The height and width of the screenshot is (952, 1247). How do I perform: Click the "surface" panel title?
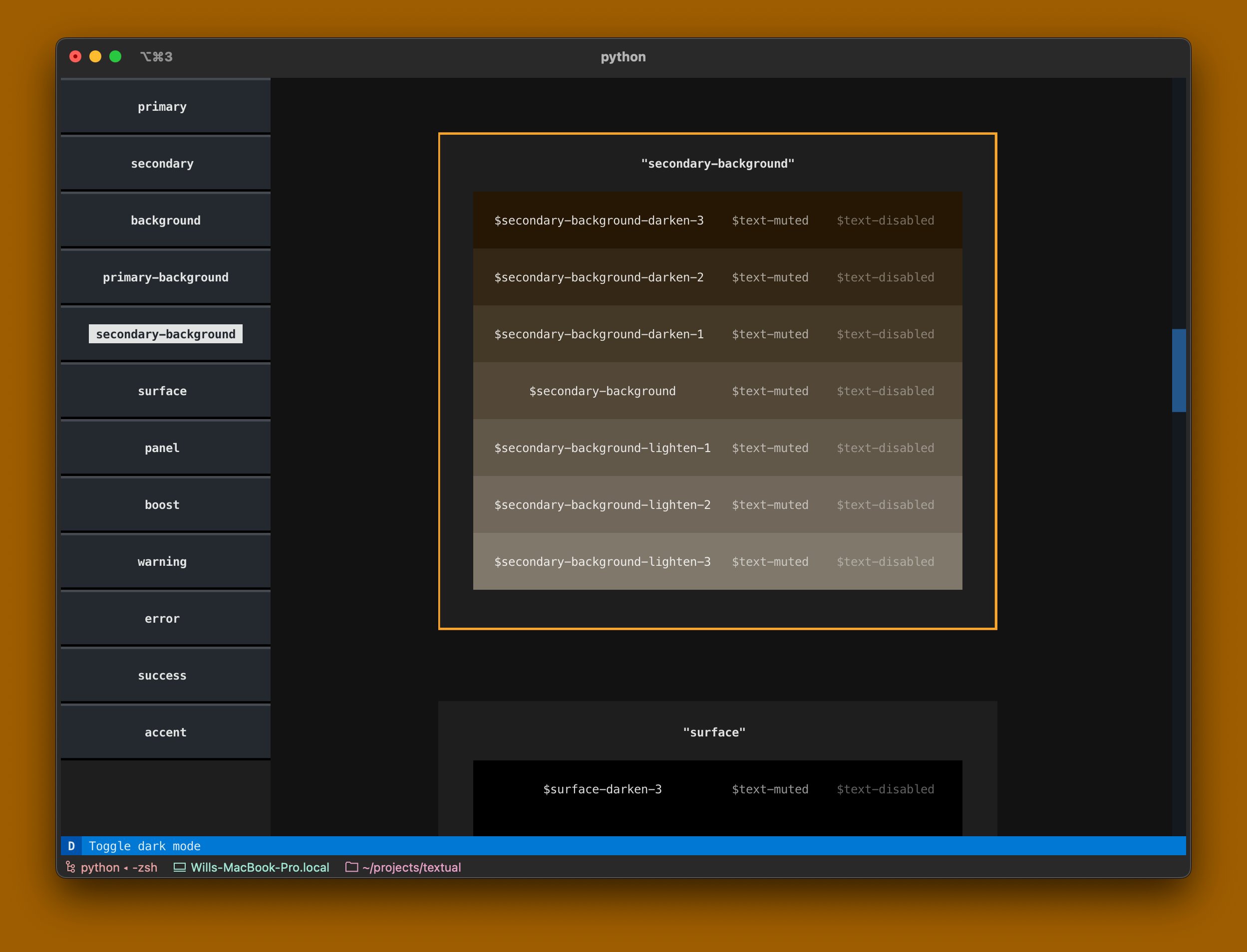pyautogui.click(x=714, y=732)
